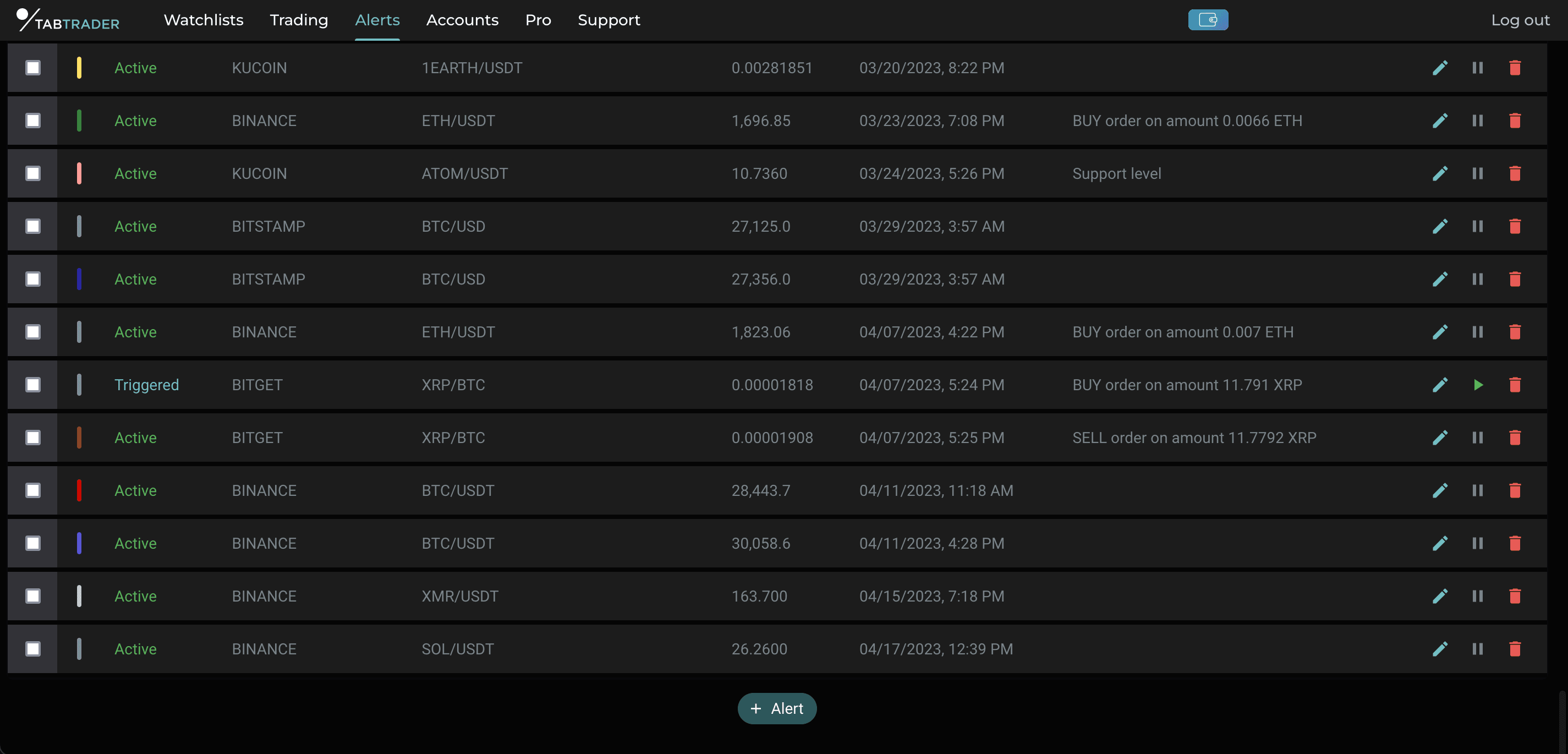
Task: Go to the Accounts tab
Action: click(462, 20)
